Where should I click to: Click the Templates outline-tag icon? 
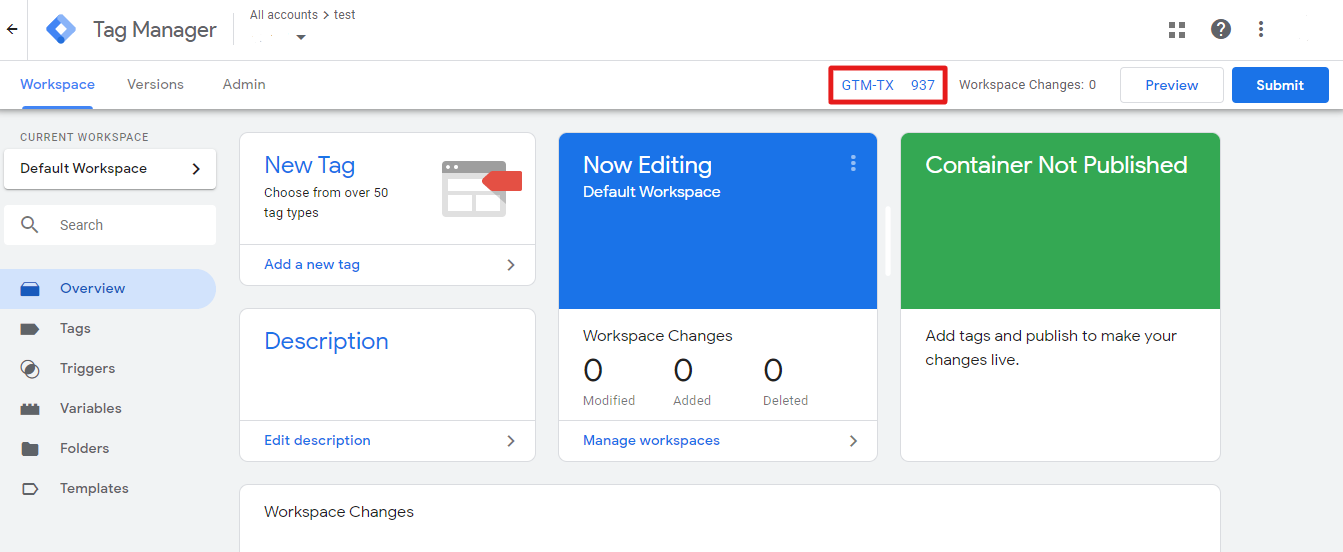[30, 489]
